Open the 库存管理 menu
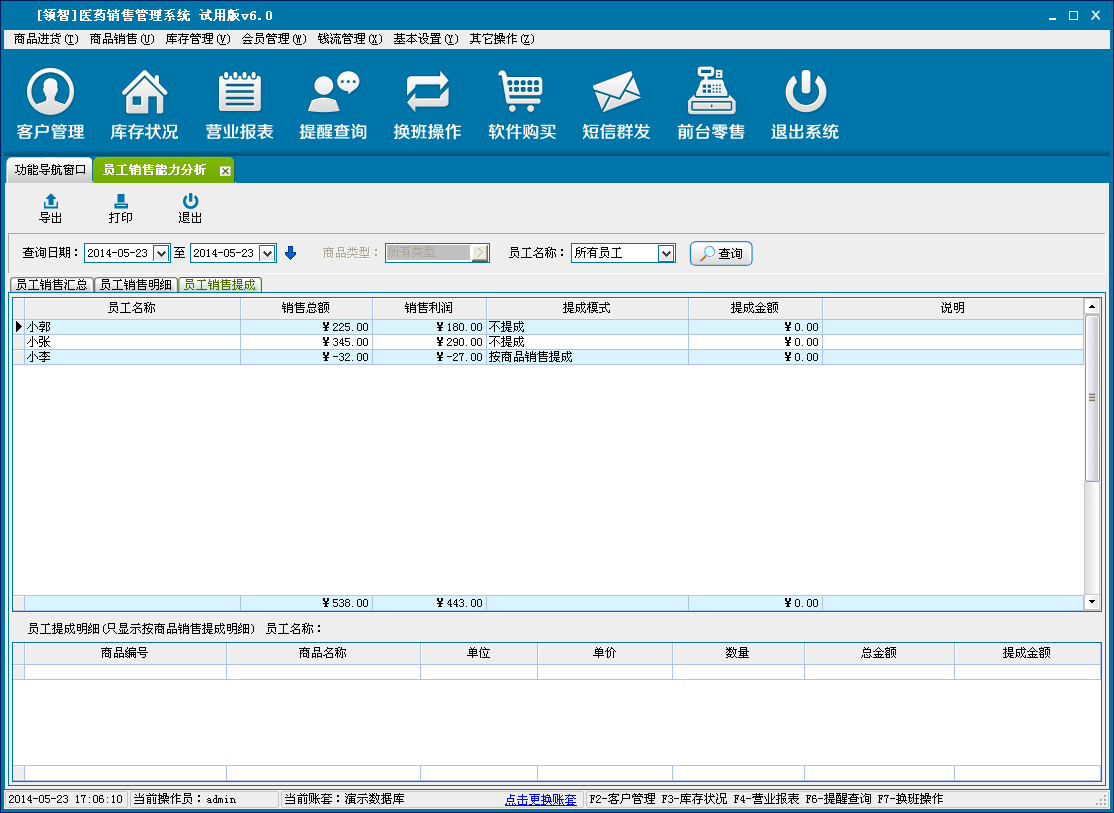Image resolution: width=1114 pixels, height=813 pixels. tap(197, 39)
